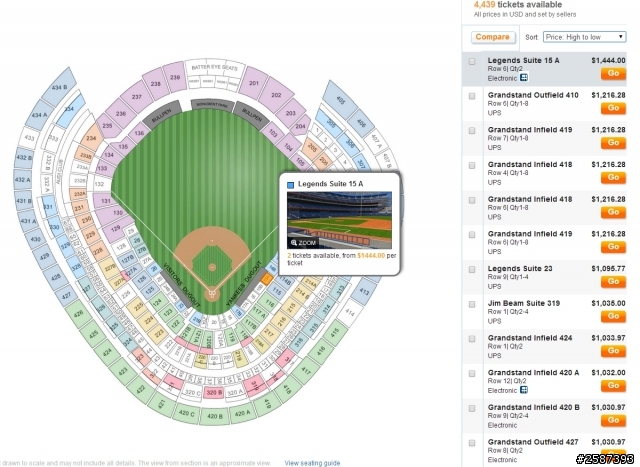Click the stadium view preview thumbnail
640x467 pixels.
pyautogui.click(x=339, y=220)
